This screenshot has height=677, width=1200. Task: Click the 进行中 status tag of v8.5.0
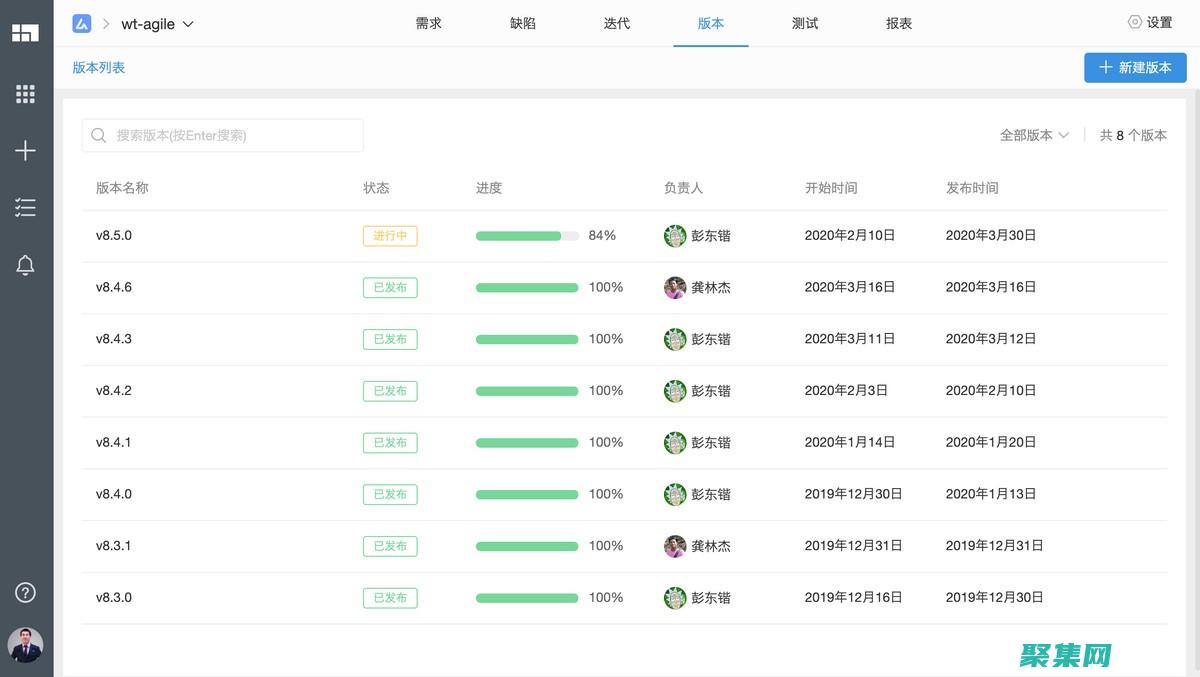(x=390, y=236)
